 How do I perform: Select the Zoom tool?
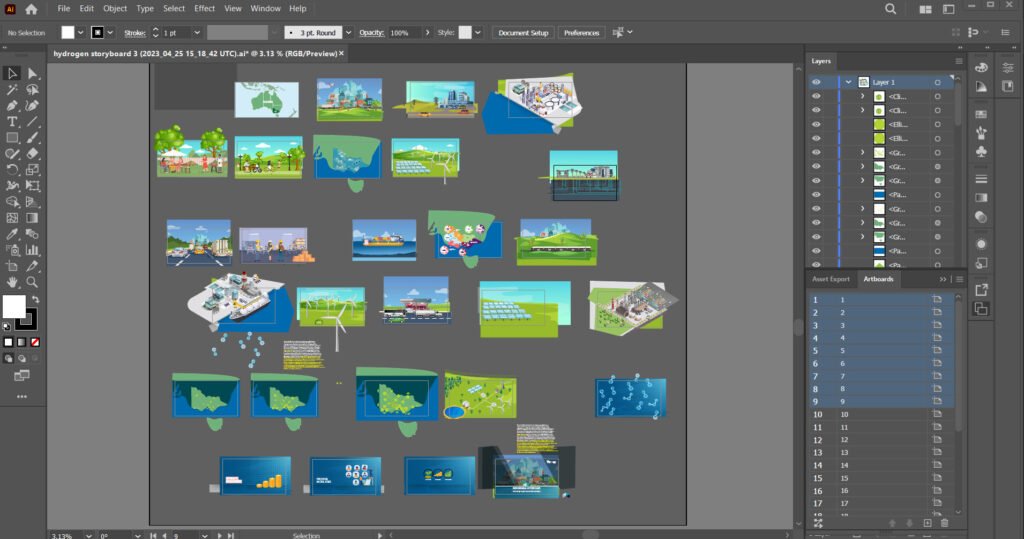click(32, 282)
